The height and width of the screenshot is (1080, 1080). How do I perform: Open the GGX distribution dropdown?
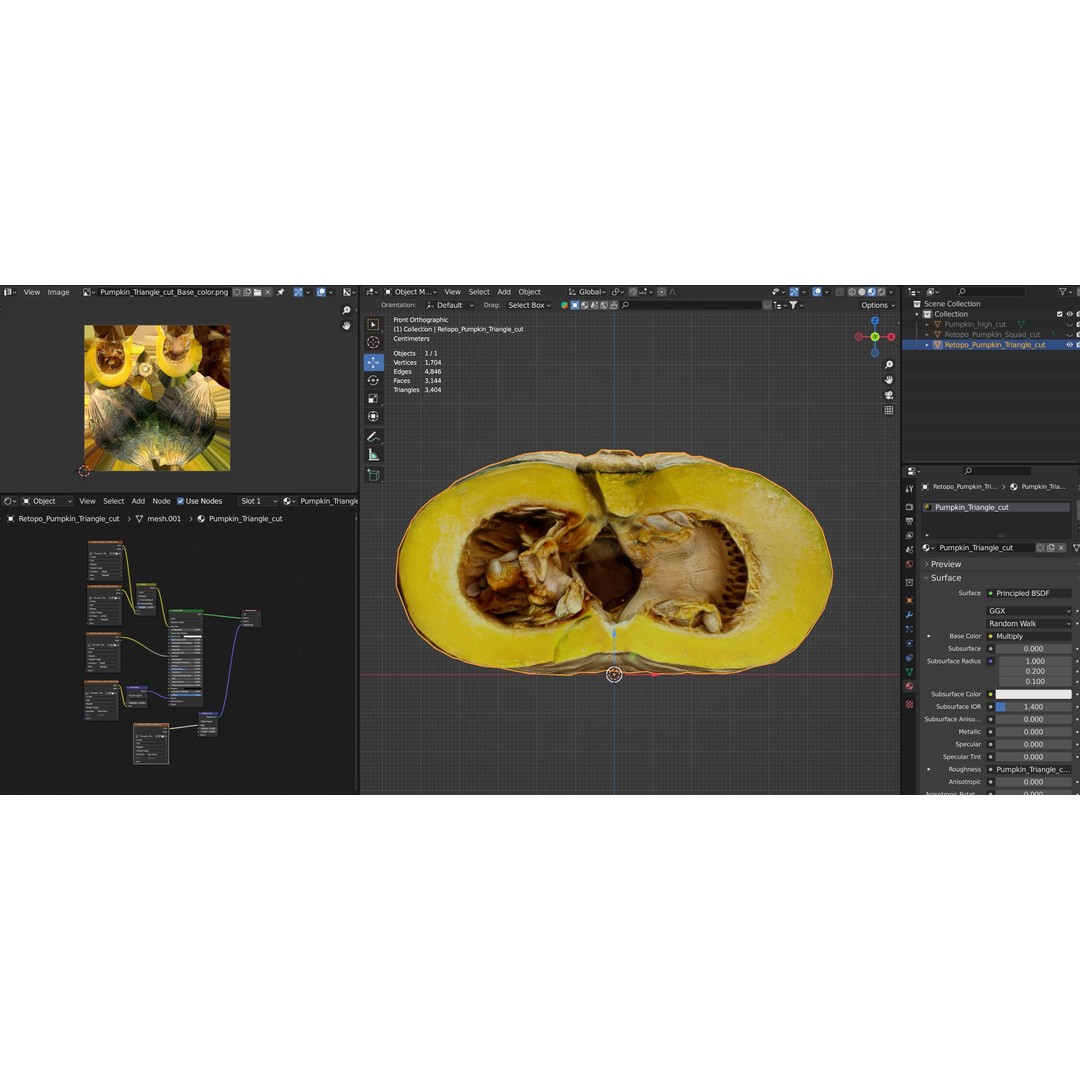1029,611
